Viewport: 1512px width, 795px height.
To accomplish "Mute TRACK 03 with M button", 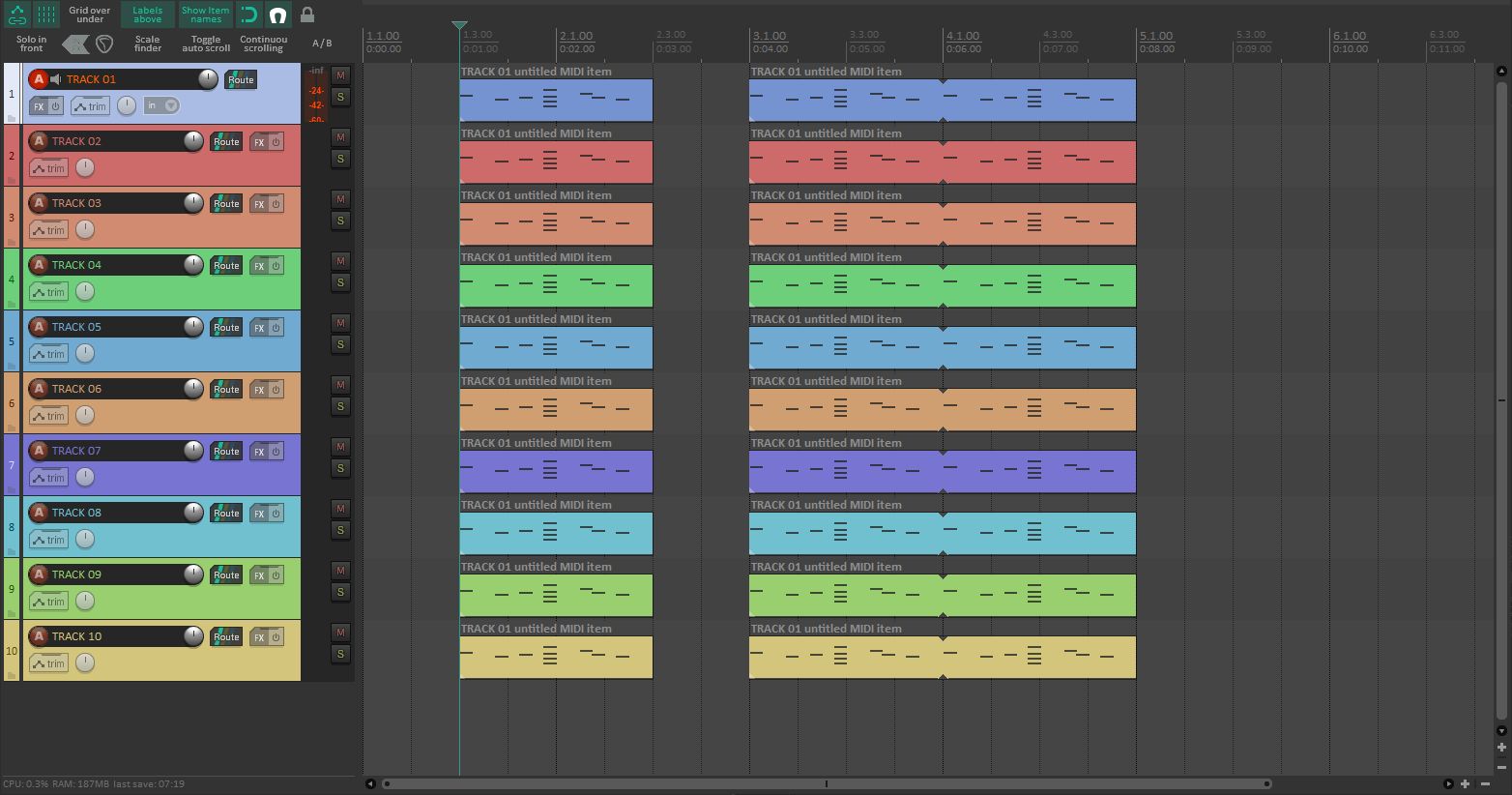I will point(340,199).
